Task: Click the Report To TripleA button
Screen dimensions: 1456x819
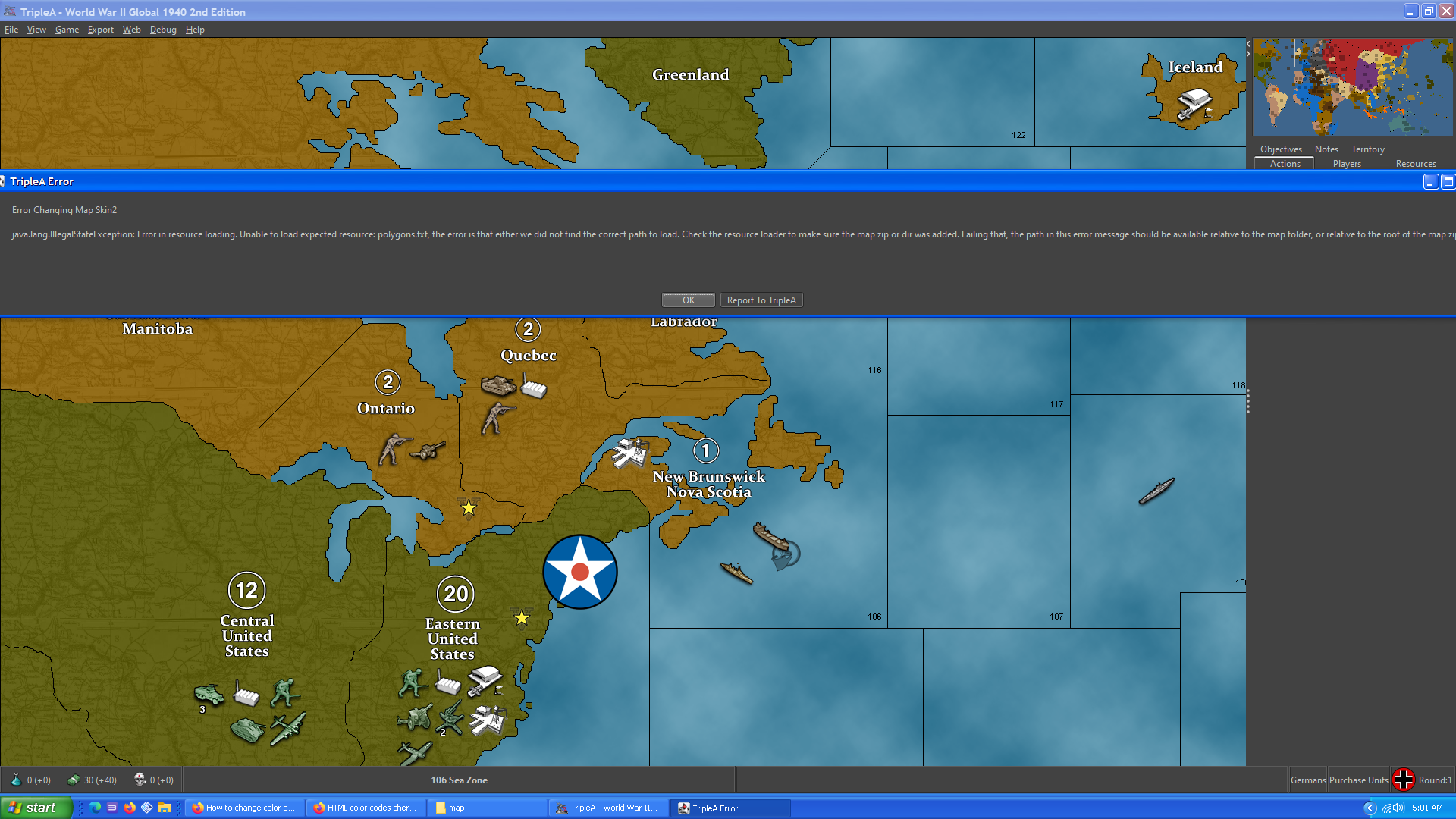Action: [x=761, y=300]
